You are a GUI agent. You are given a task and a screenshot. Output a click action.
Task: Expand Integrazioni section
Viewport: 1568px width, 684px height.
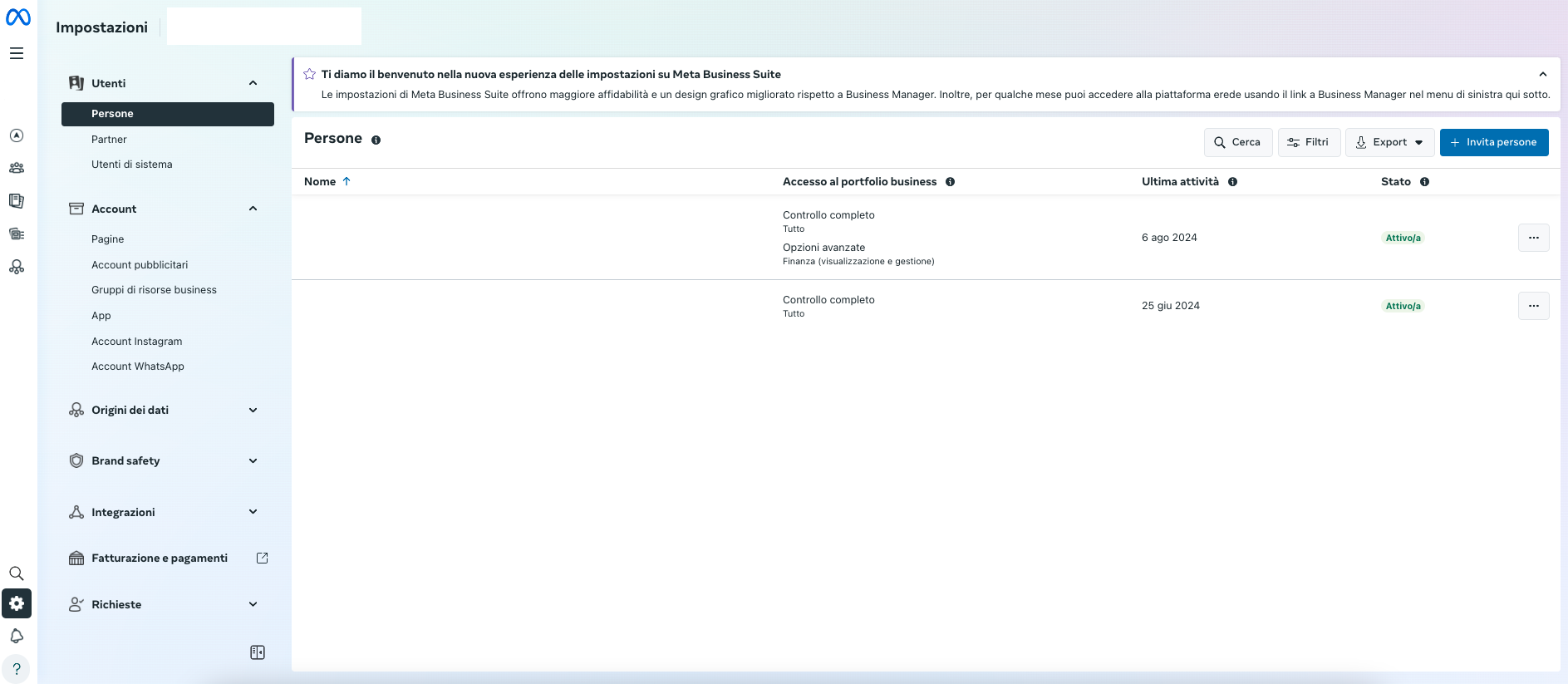tap(253, 512)
